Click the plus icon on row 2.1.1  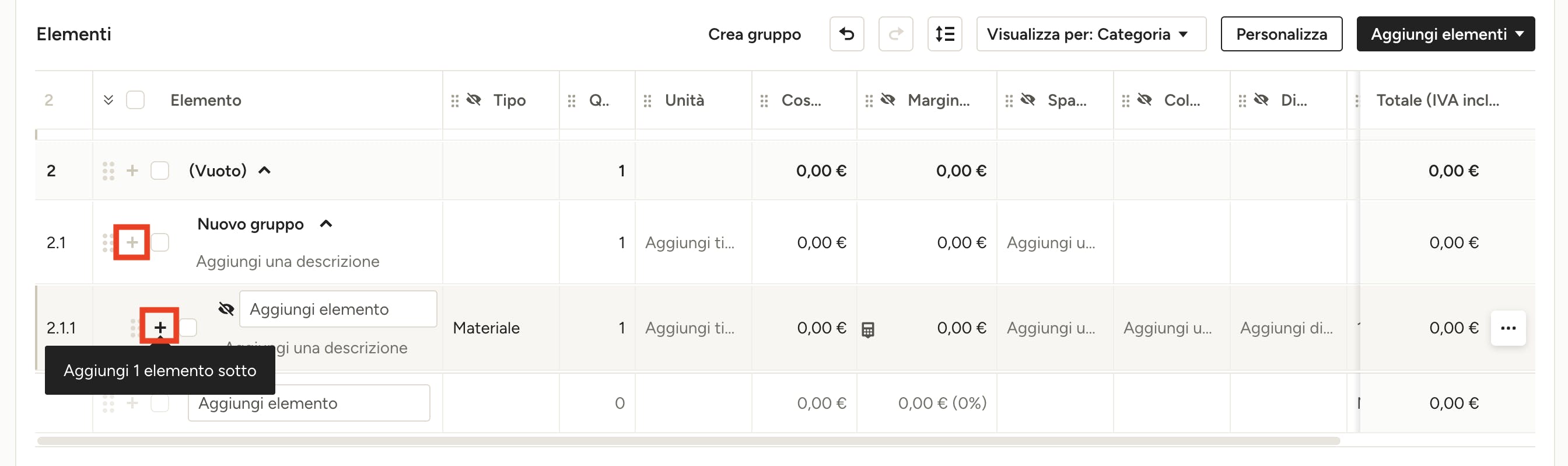tap(159, 328)
